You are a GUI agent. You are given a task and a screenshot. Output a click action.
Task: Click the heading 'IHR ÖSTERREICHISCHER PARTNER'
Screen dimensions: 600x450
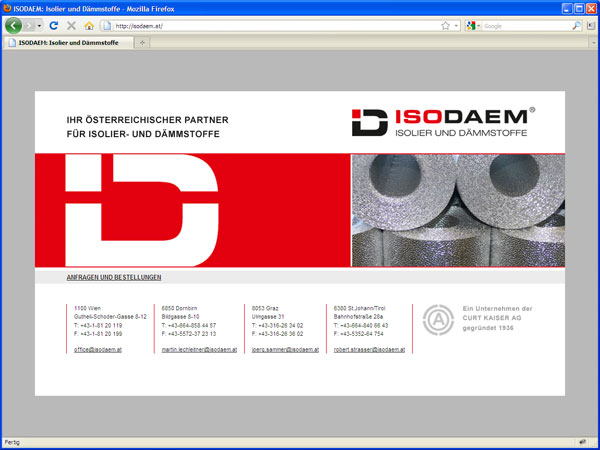pyautogui.click(x=147, y=120)
